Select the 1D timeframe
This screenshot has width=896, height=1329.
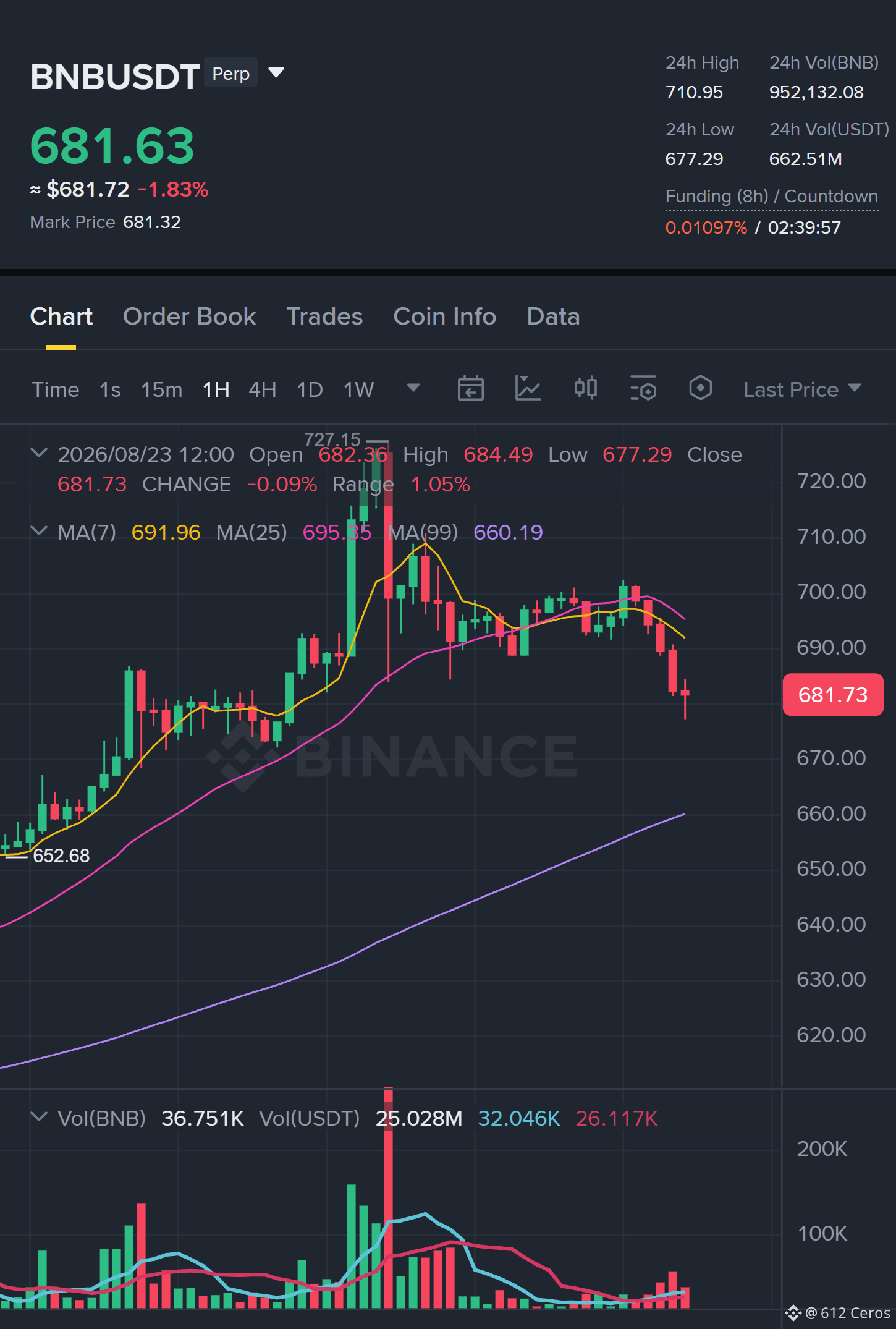coord(310,389)
